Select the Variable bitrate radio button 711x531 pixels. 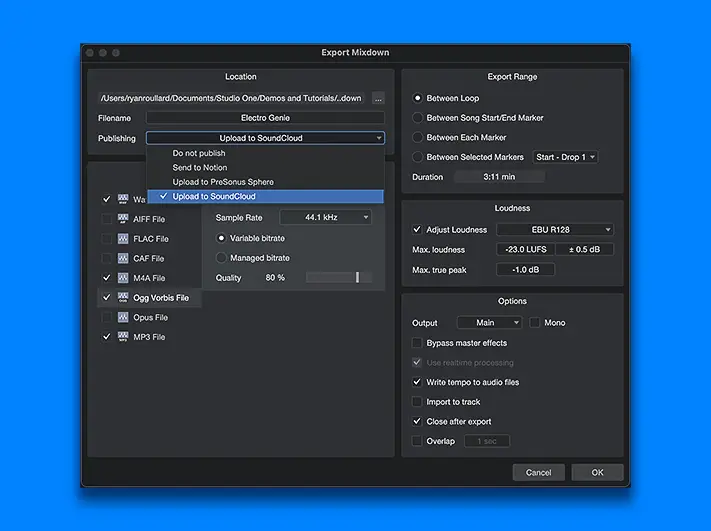point(221,238)
